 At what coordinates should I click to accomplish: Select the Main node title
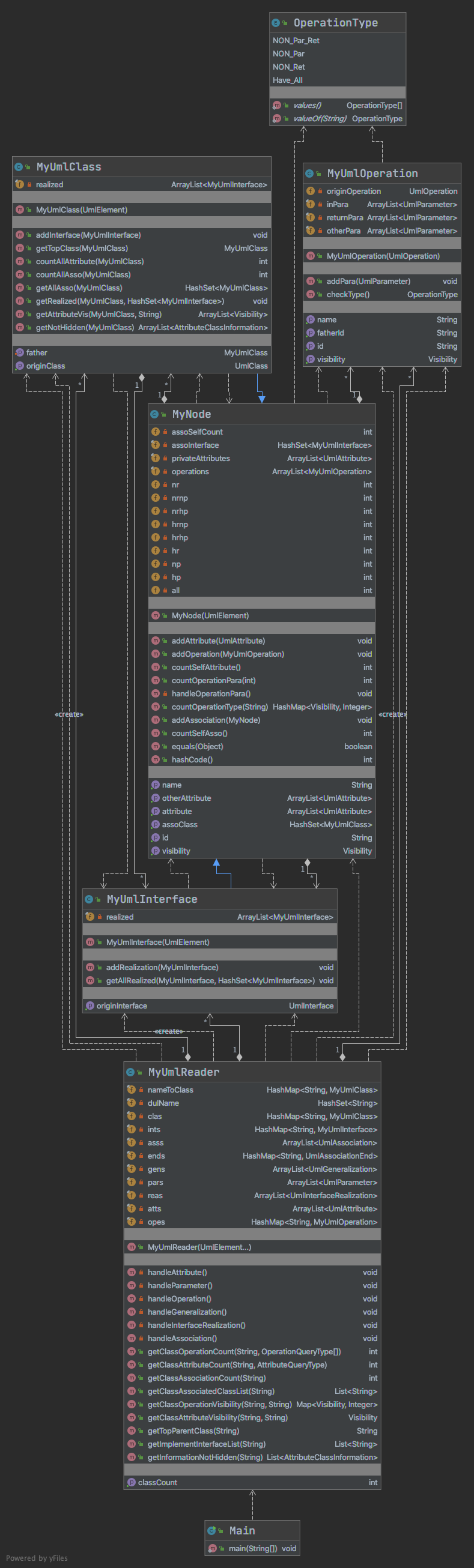242,1530
